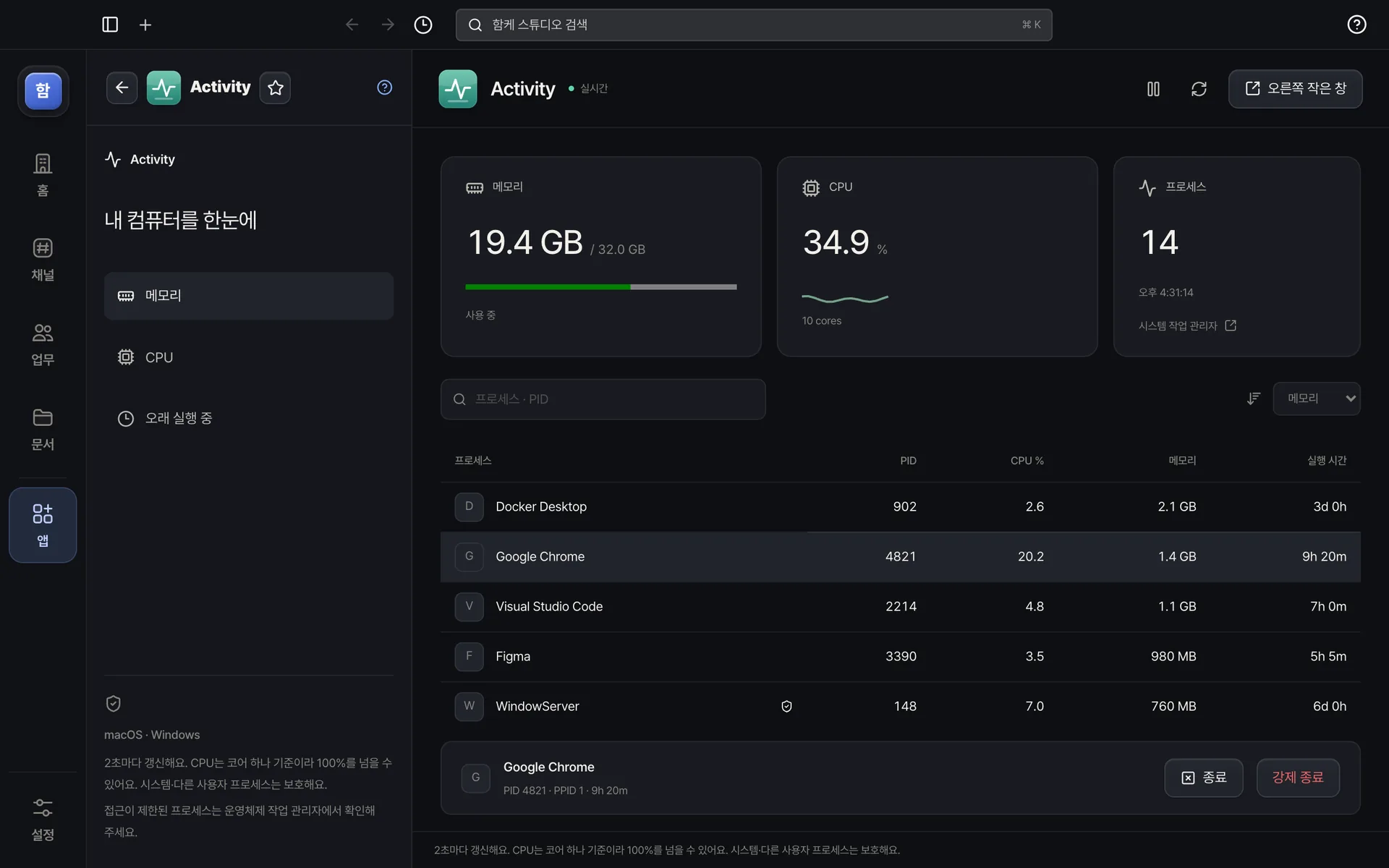Open in 오른쪽 작은 창
This screenshot has height=868, width=1389.
pyautogui.click(x=1295, y=89)
